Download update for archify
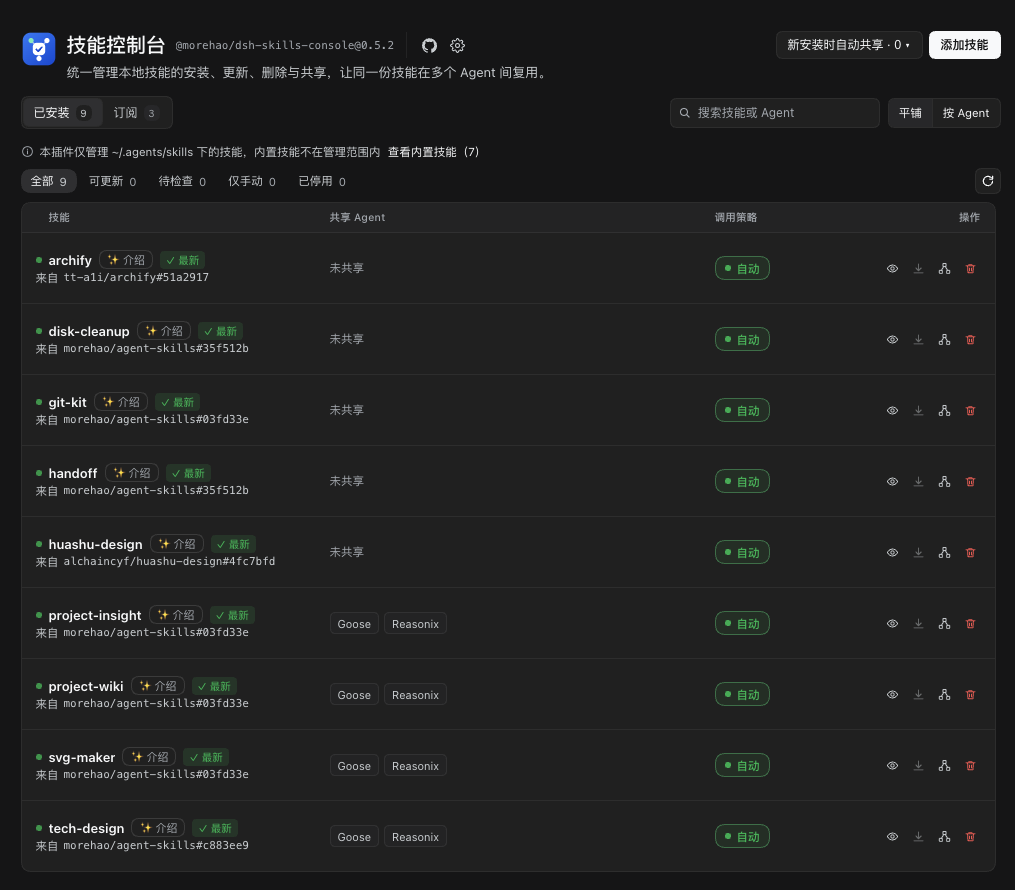The width and height of the screenshot is (1015, 890). (918, 268)
